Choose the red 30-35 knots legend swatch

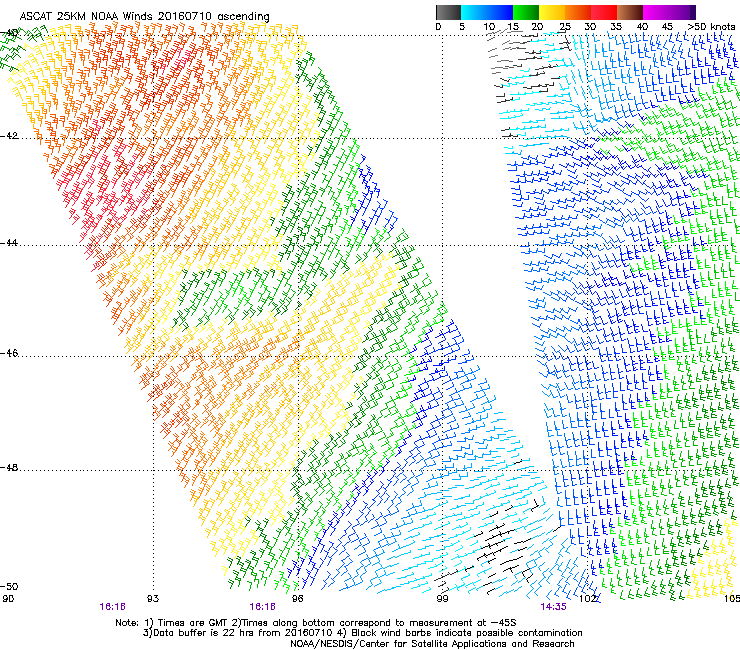click(604, 12)
